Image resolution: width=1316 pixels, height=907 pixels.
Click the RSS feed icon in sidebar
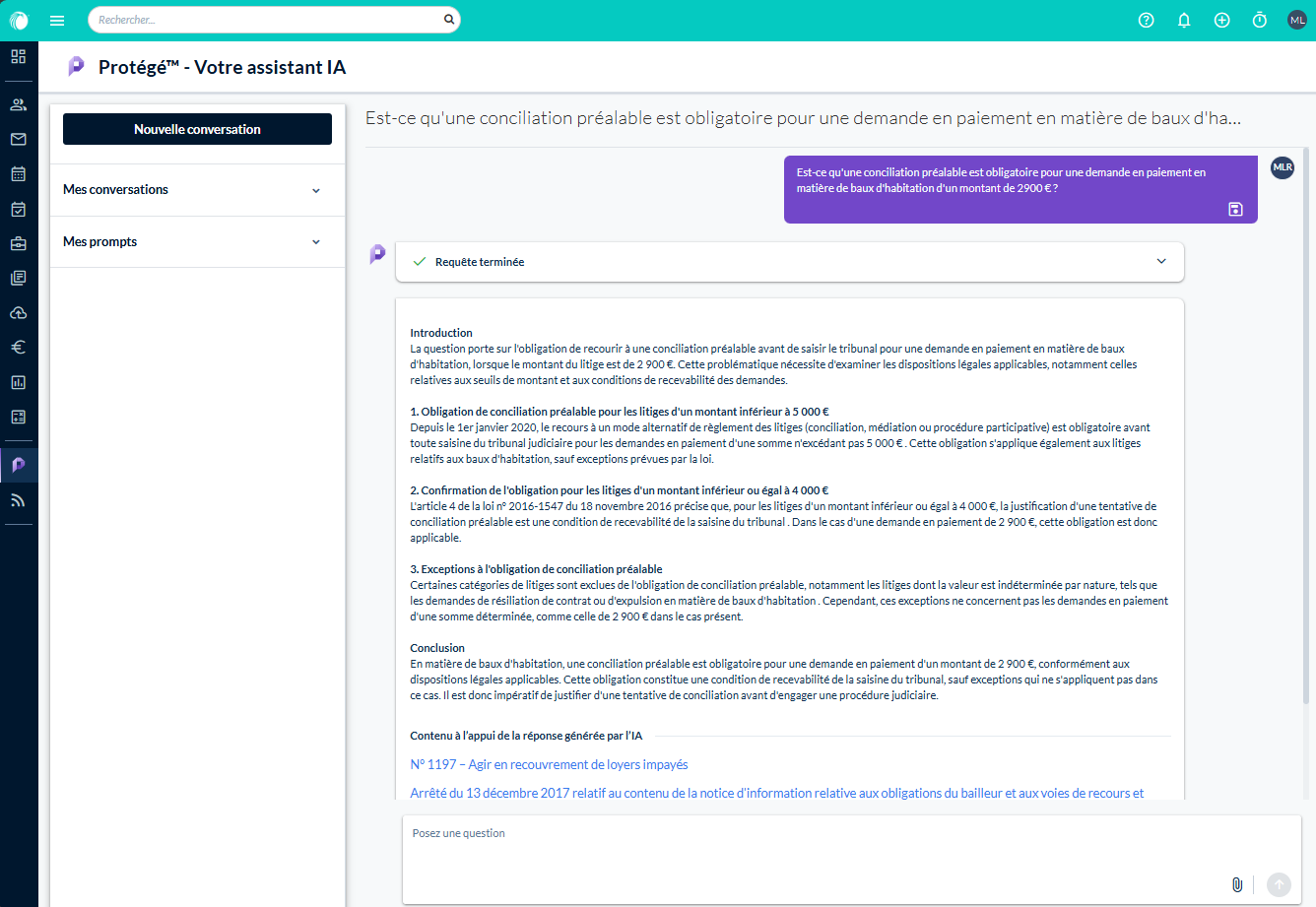(x=19, y=500)
